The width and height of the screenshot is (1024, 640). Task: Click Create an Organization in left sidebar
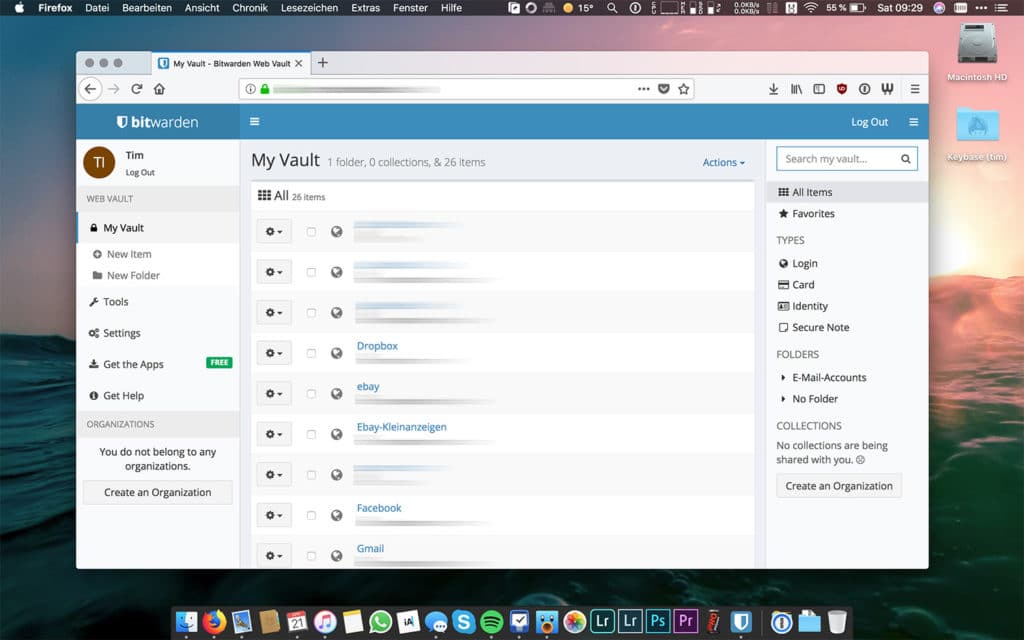click(x=157, y=492)
